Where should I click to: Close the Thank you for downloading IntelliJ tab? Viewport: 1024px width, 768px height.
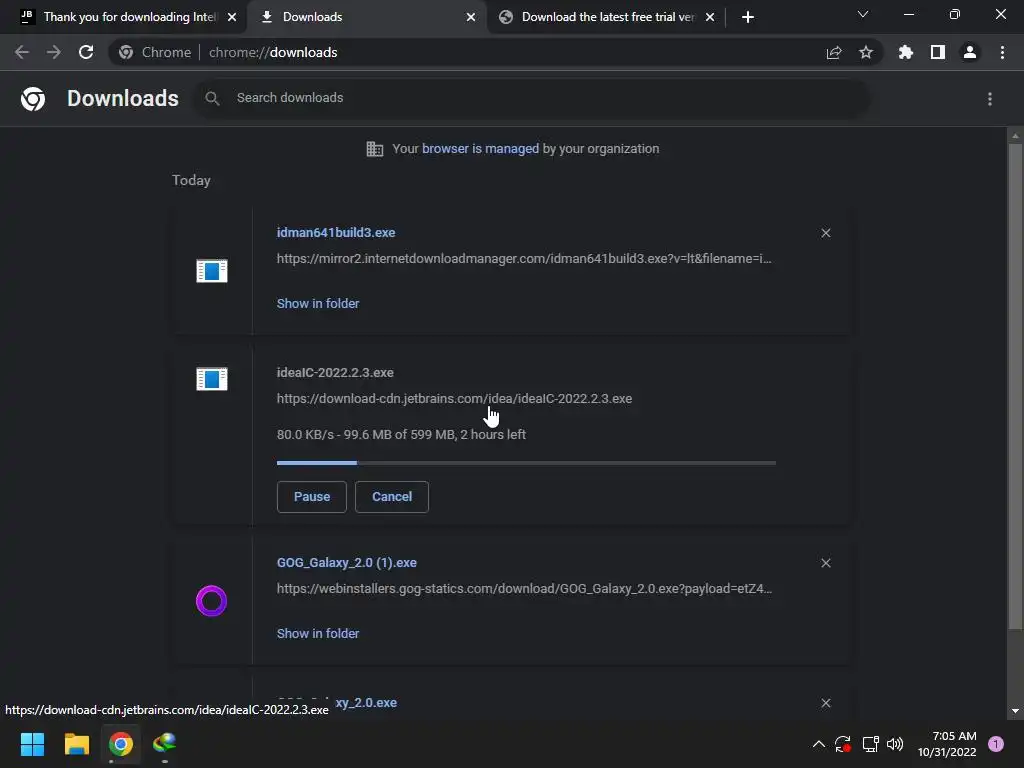[232, 17]
